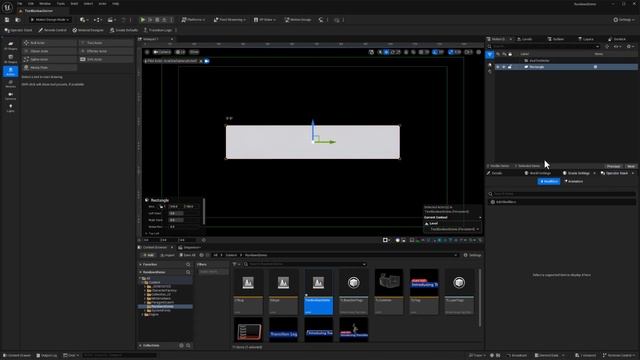Select the Lights category icon

[10, 108]
